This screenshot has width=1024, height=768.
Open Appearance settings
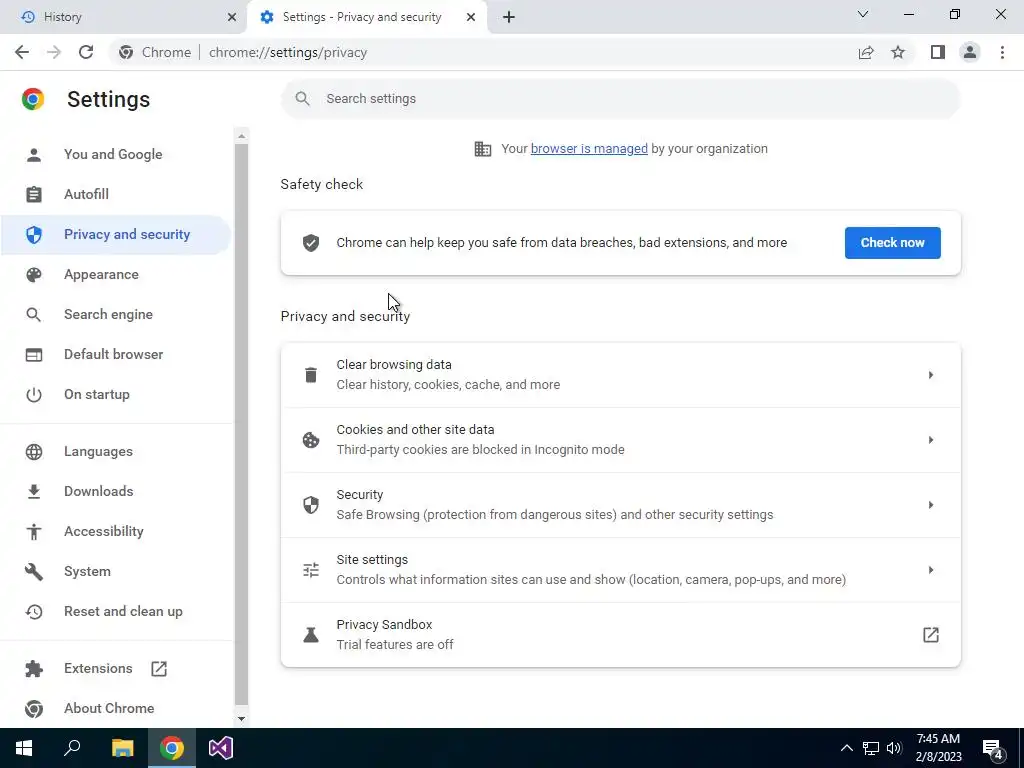[116, 274]
